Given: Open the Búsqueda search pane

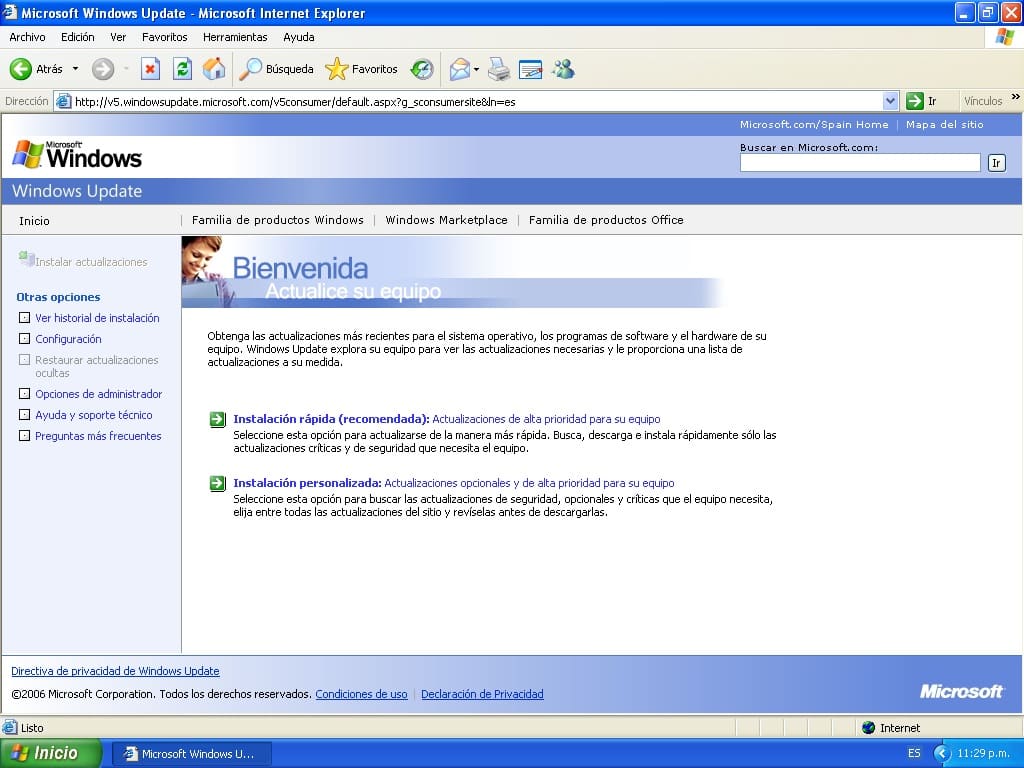Looking at the screenshot, I should (276, 69).
